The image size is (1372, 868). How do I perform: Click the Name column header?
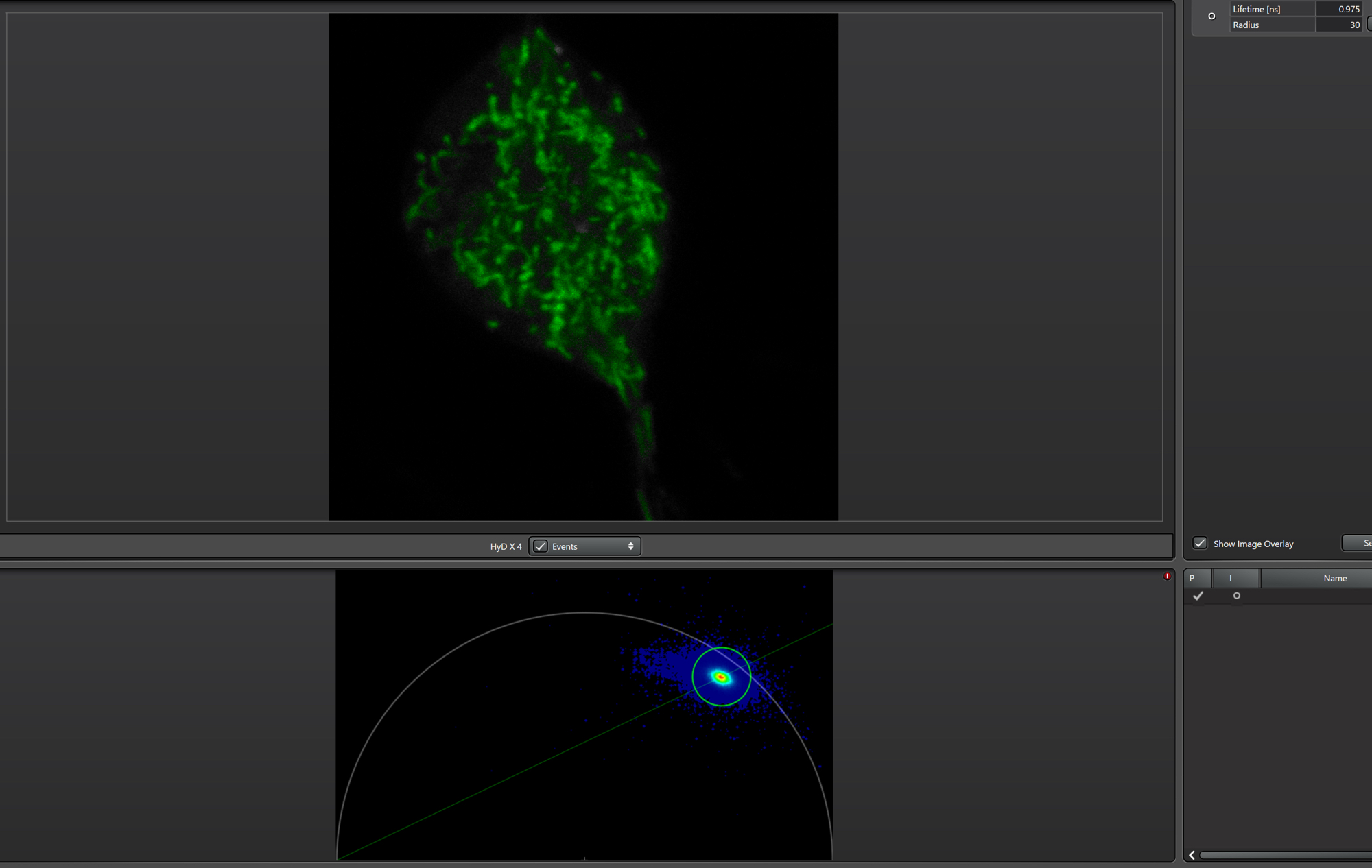point(1334,578)
